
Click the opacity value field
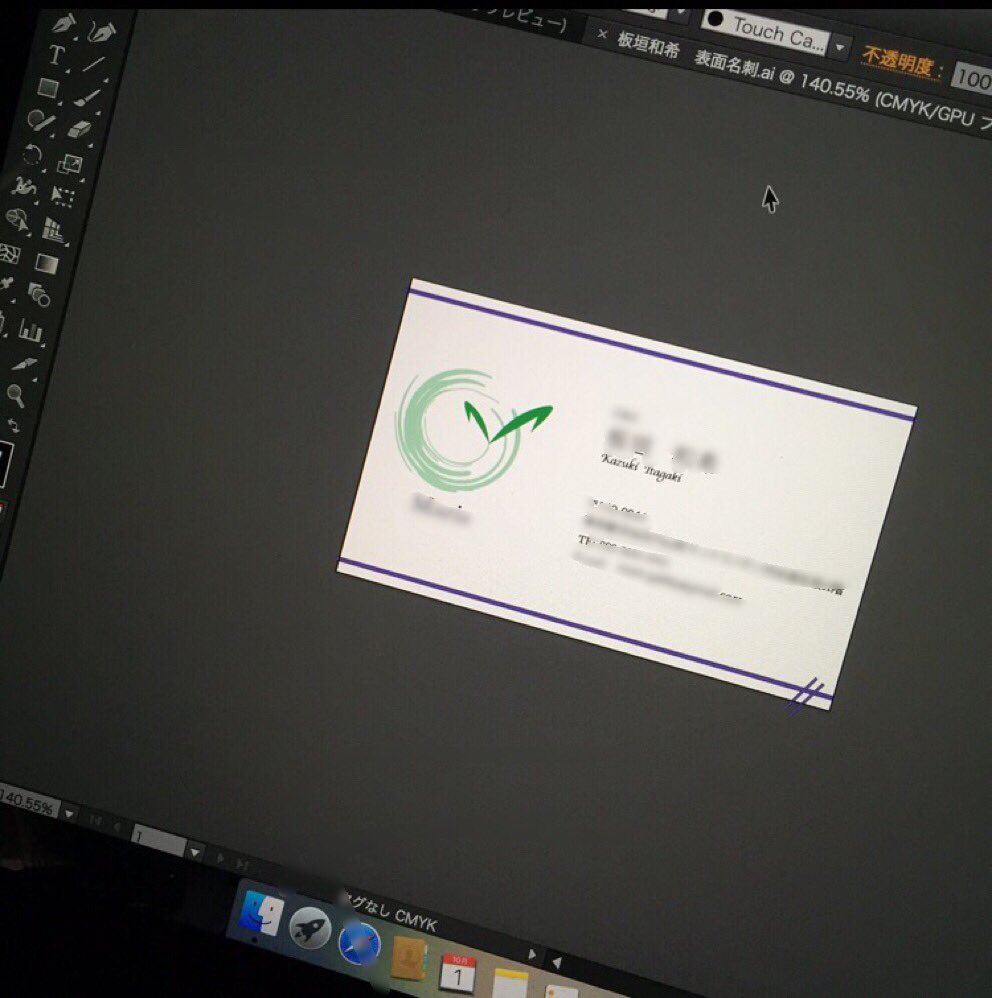pos(972,79)
